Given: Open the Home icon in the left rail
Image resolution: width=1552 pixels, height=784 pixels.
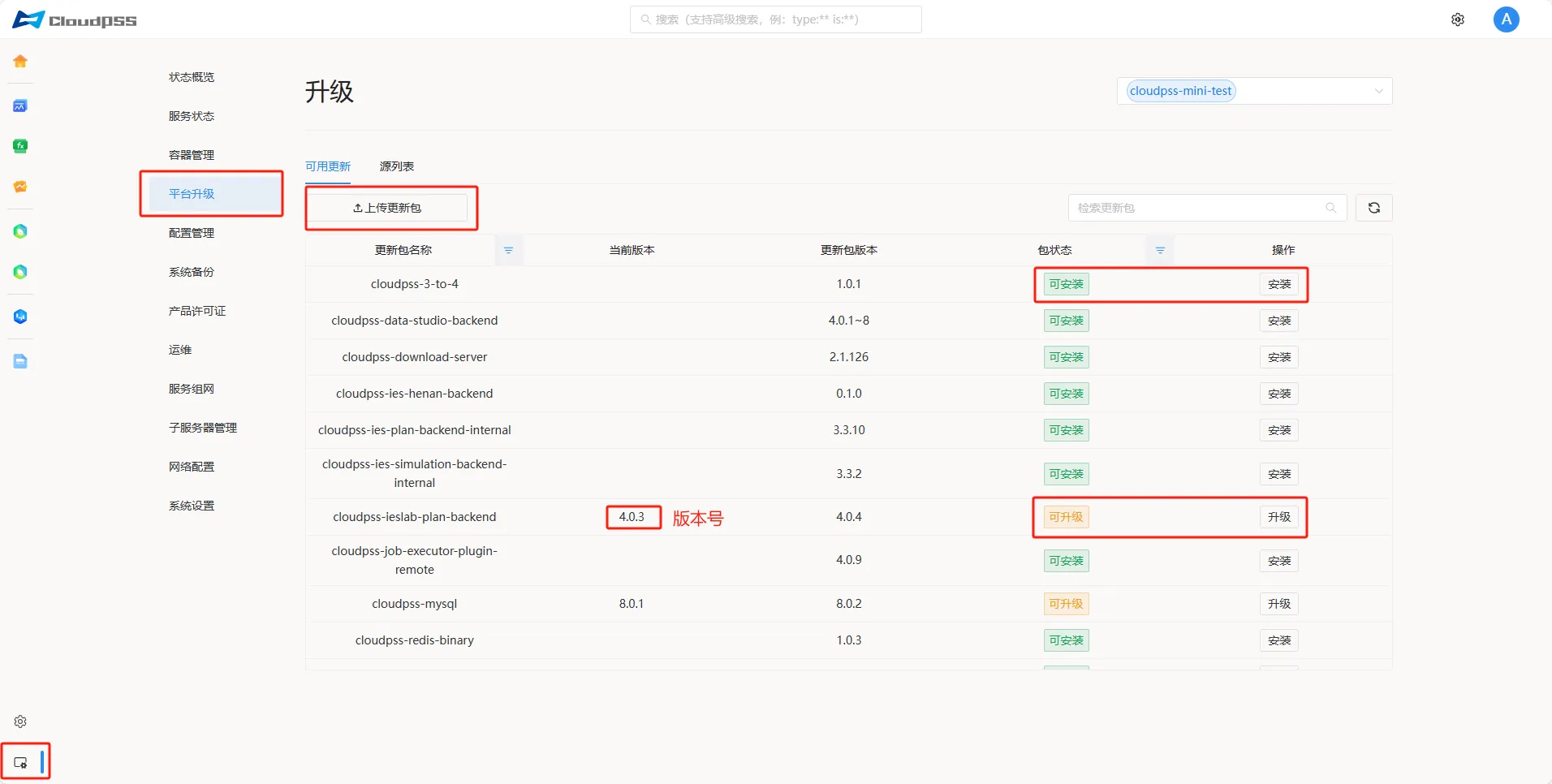Looking at the screenshot, I should point(20,61).
